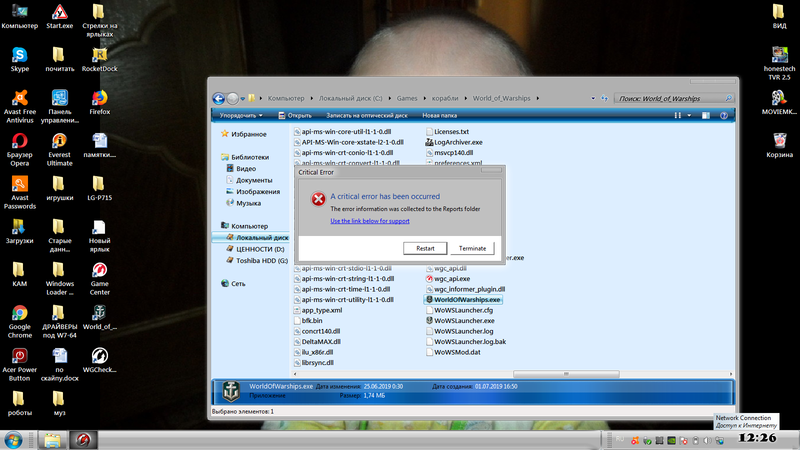The width and height of the screenshot is (800, 450).
Task: Click the horizontal scrollbar in file list
Action: click(566, 374)
